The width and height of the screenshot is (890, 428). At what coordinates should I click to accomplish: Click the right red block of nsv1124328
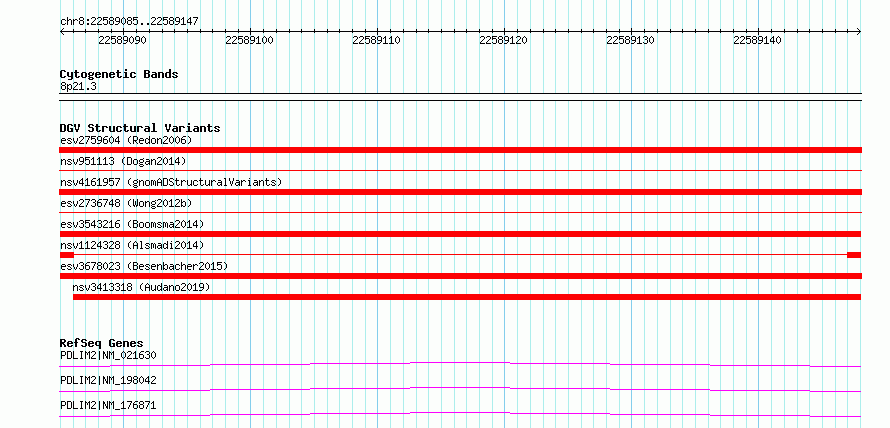(x=854, y=255)
